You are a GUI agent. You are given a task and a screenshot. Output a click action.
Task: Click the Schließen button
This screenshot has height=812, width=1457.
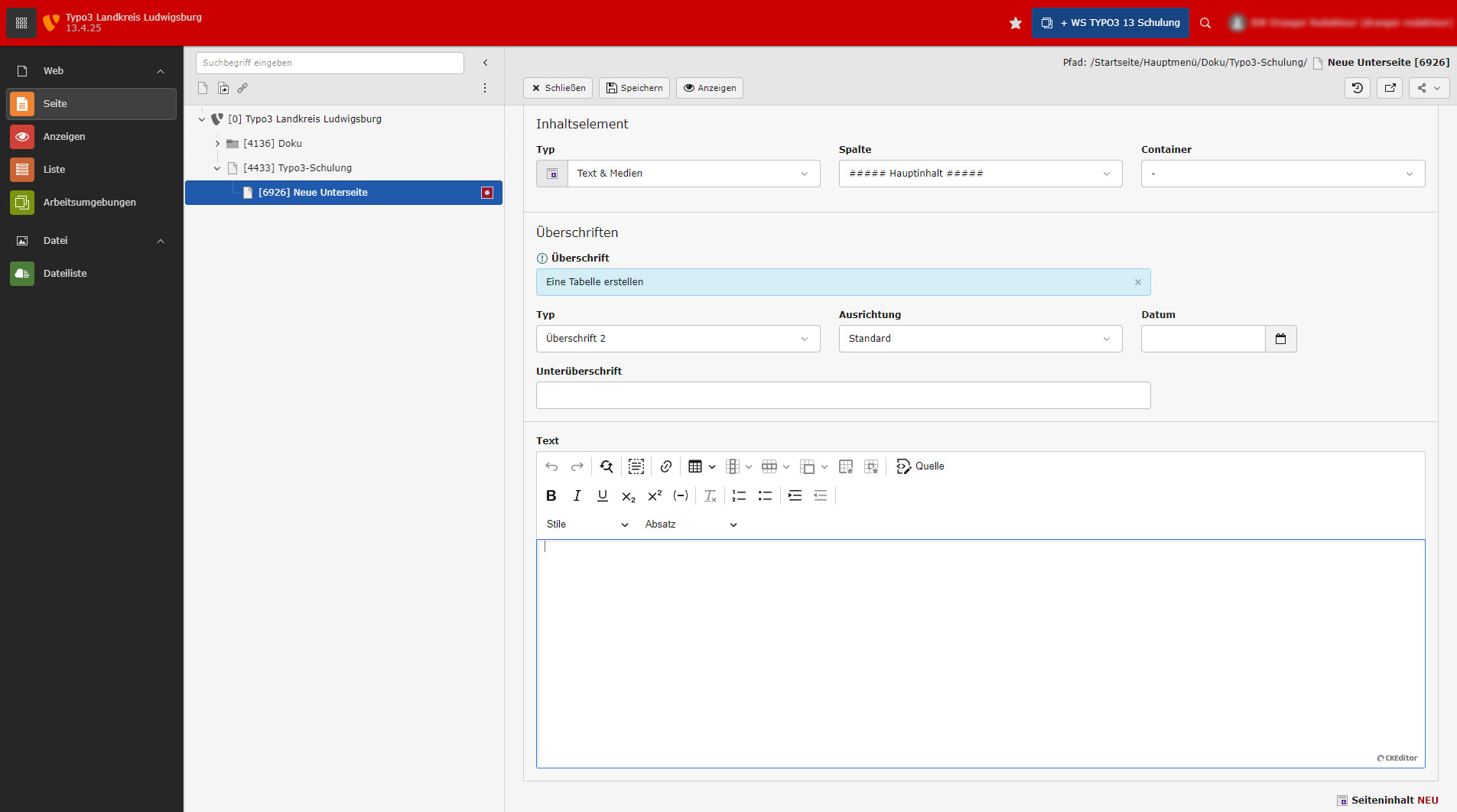click(x=558, y=88)
